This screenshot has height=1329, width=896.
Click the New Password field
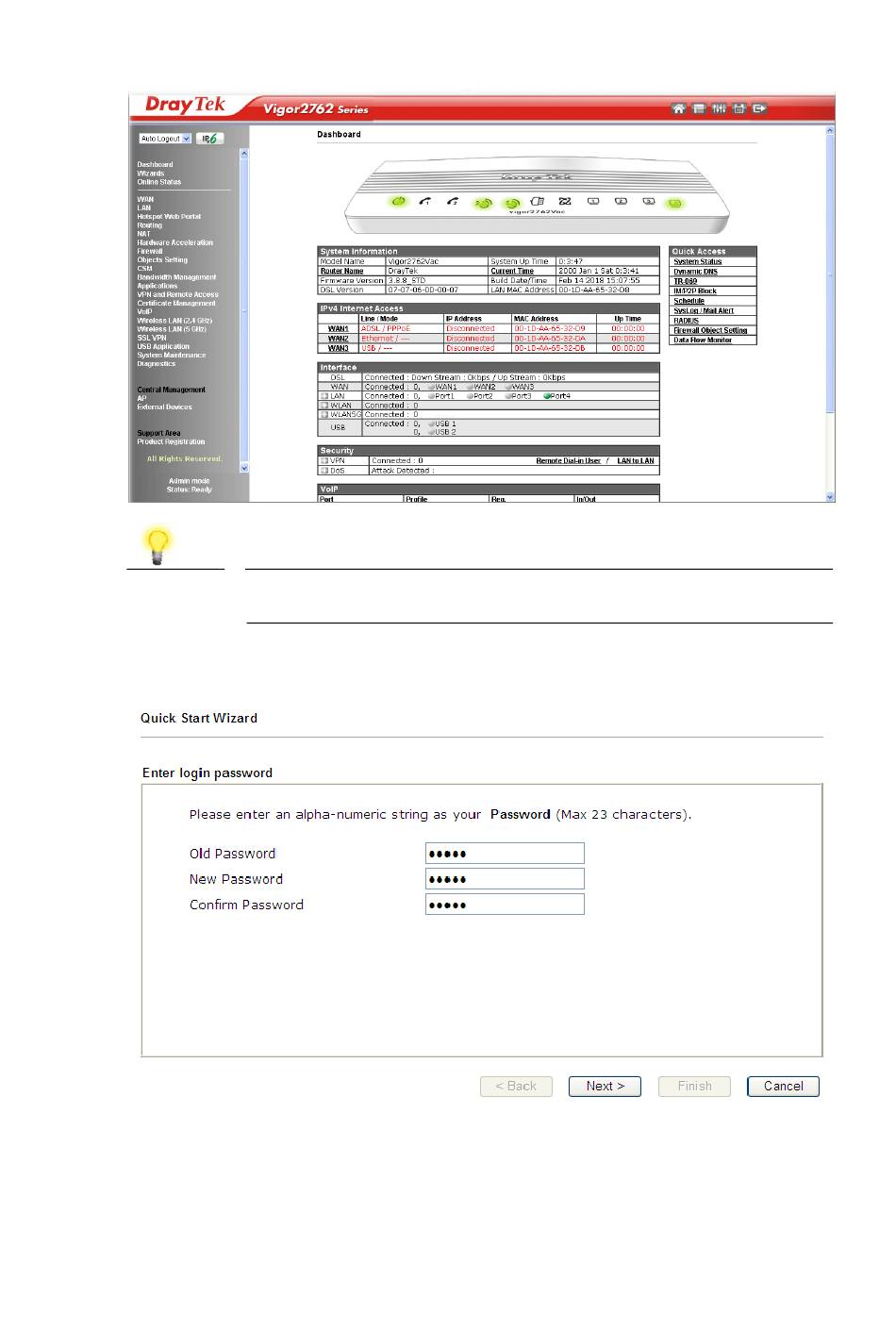click(505, 879)
